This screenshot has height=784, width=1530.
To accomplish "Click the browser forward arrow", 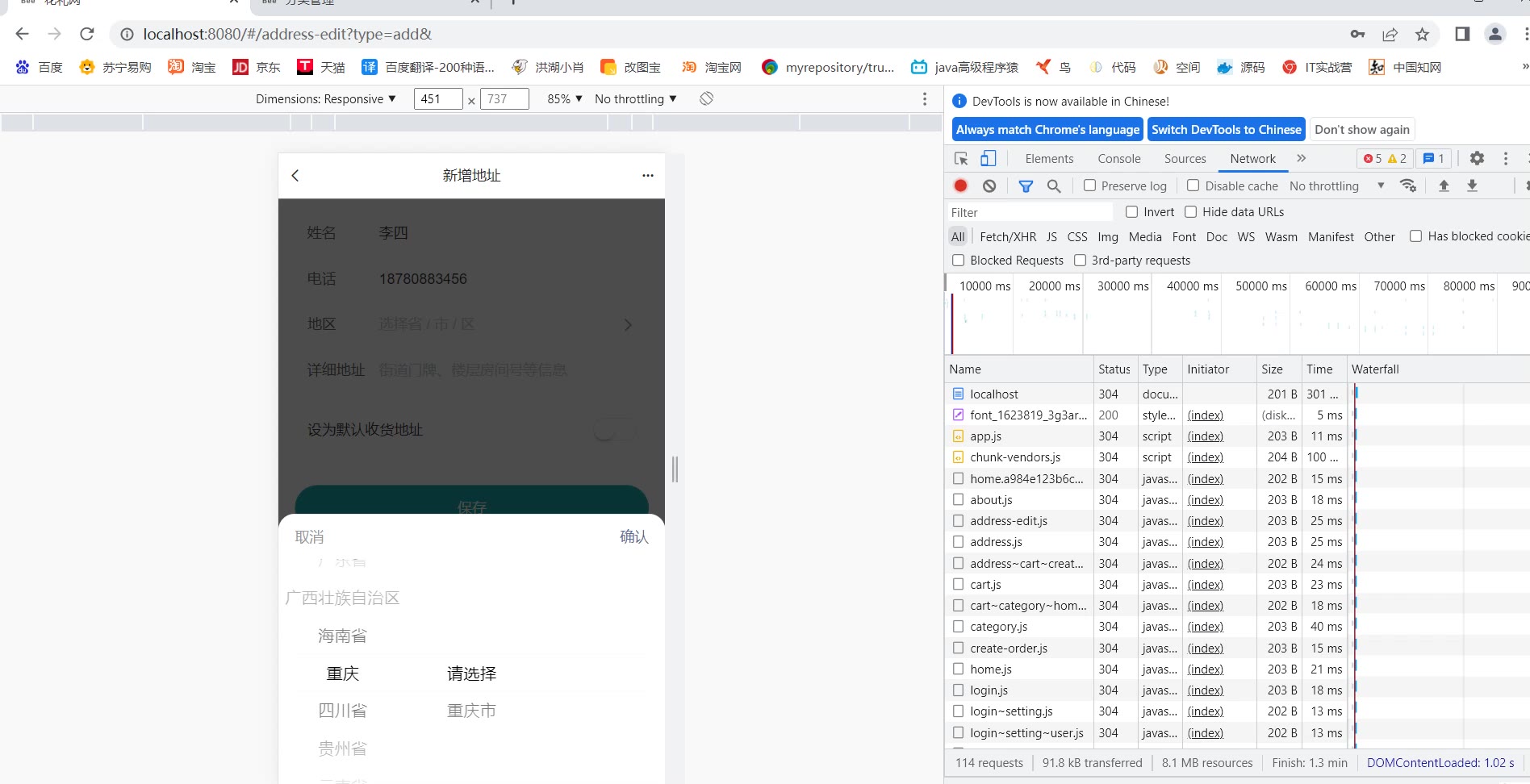I will coord(54,34).
